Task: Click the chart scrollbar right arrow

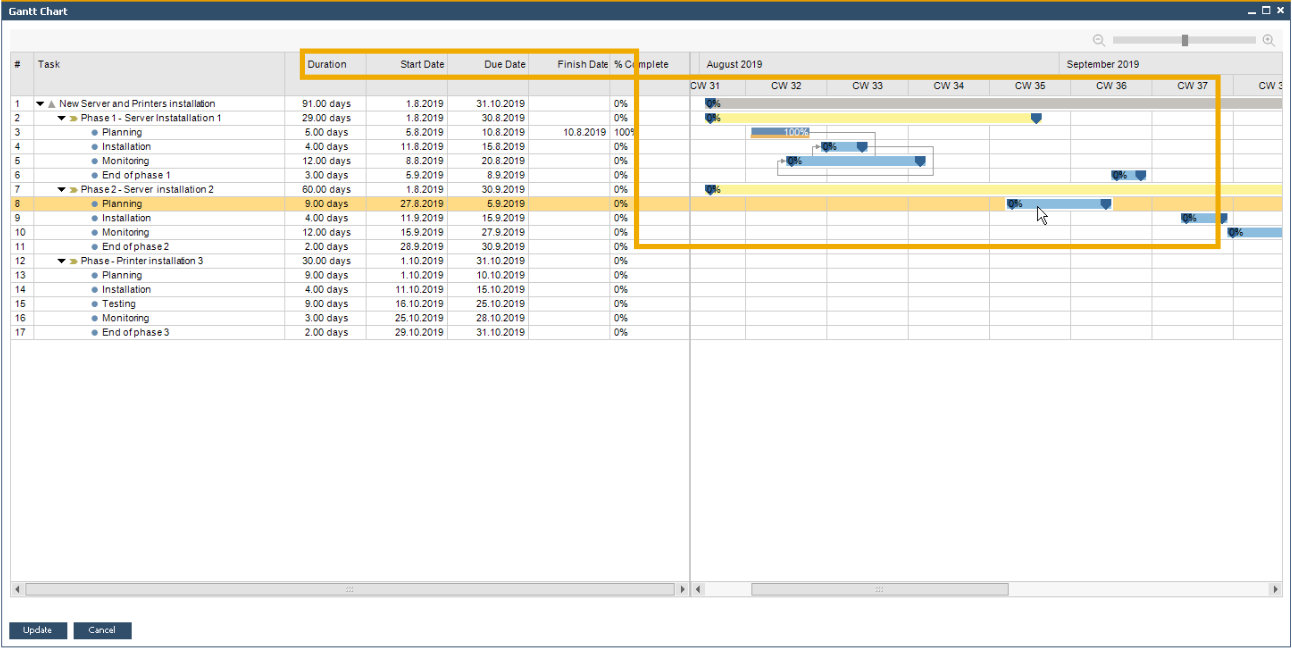Action: coord(1275,590)
